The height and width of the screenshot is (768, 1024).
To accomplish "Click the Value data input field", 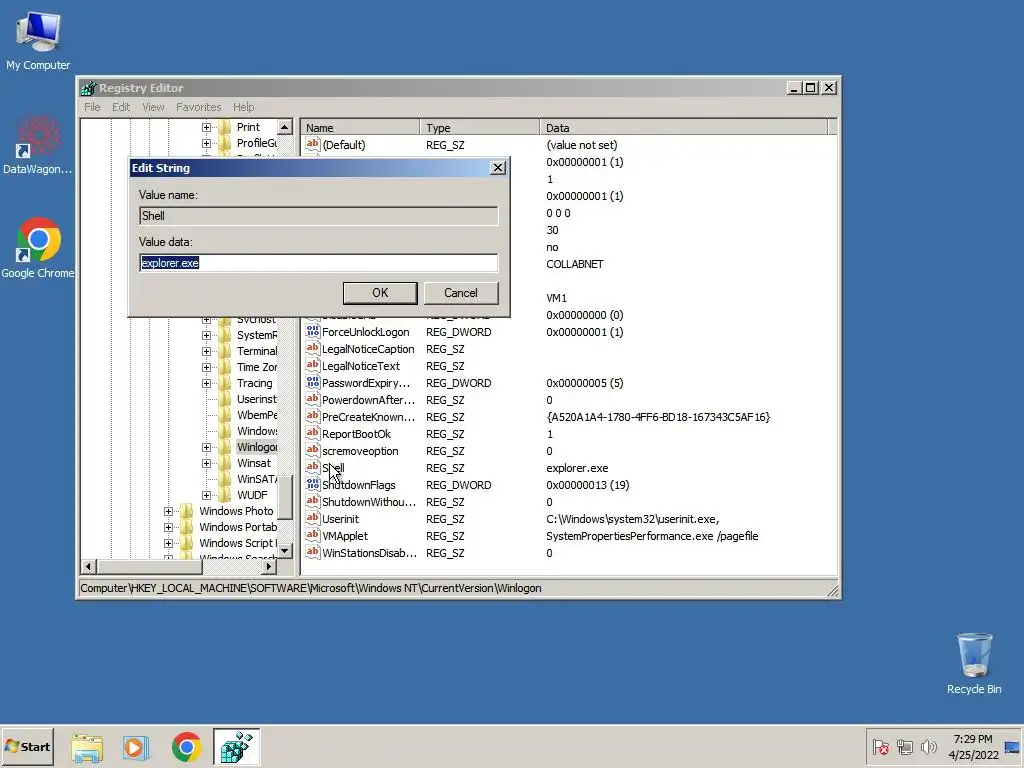I will tap(319, 263).
